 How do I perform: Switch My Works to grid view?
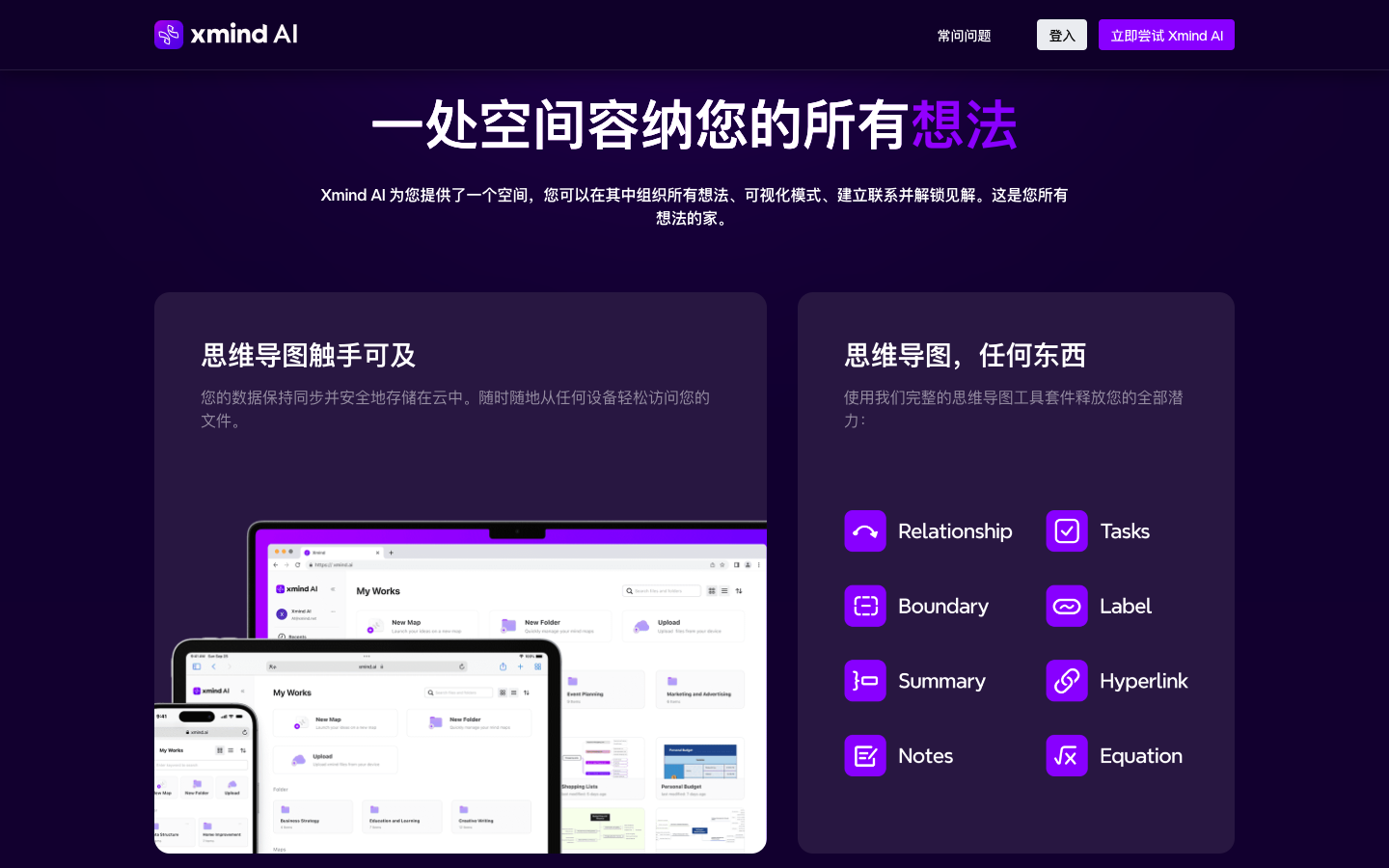712,591
